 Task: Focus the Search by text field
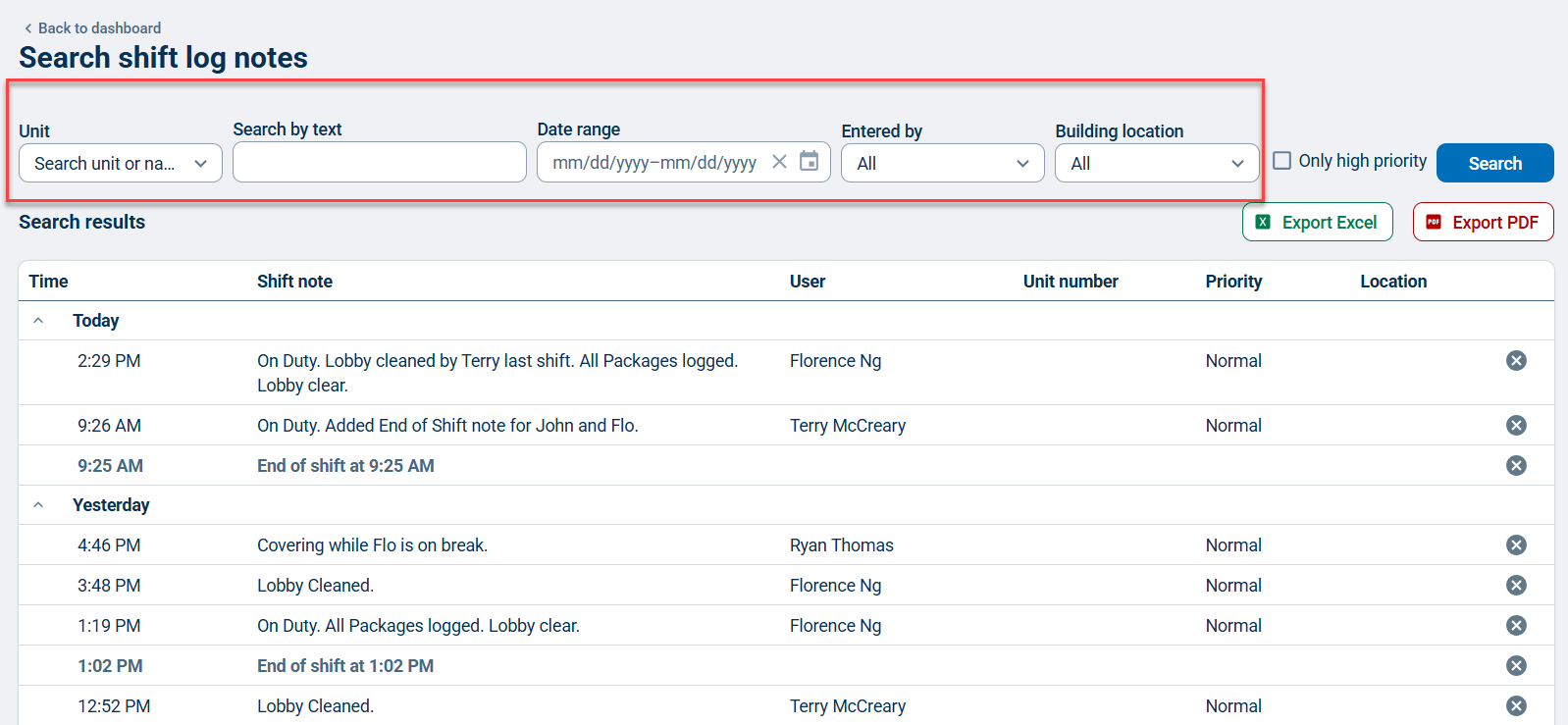pos(380,162)
